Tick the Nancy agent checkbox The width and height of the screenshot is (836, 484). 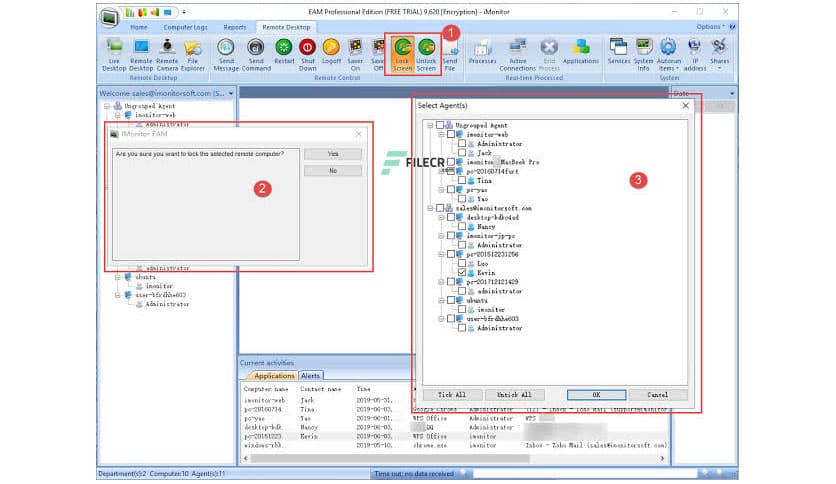(462, 227)
